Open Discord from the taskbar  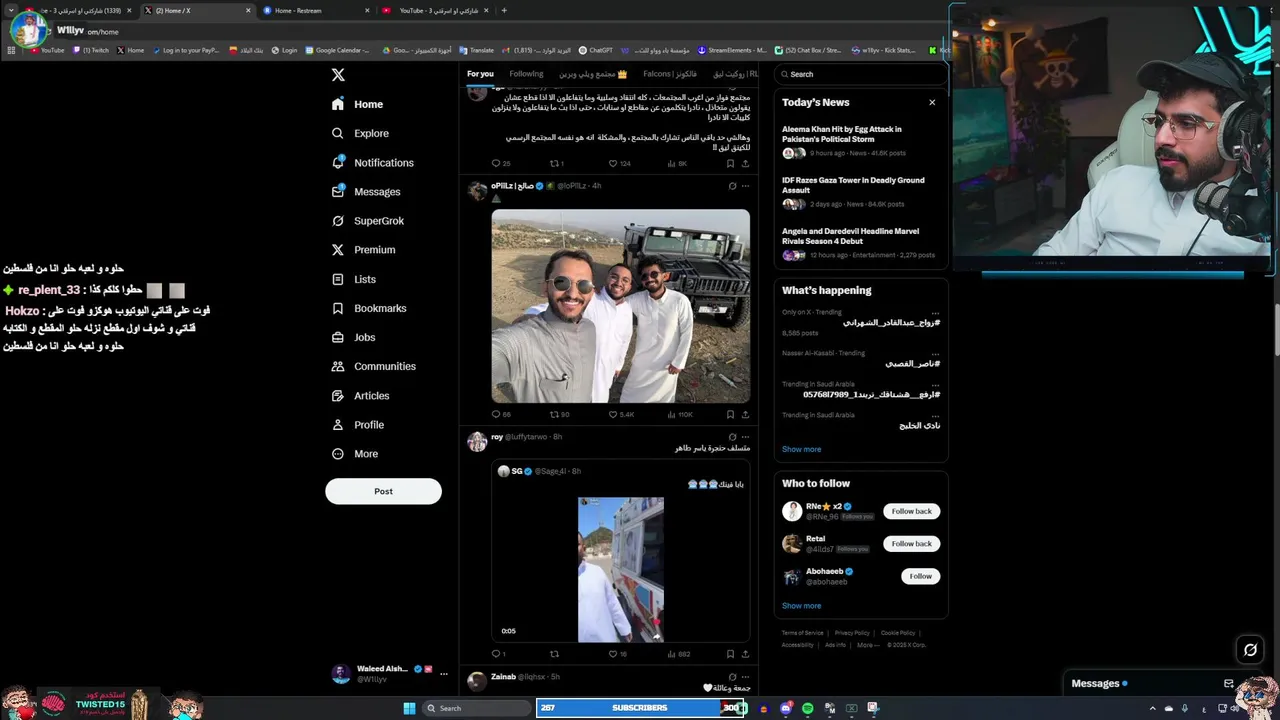(x=786, y=708)
